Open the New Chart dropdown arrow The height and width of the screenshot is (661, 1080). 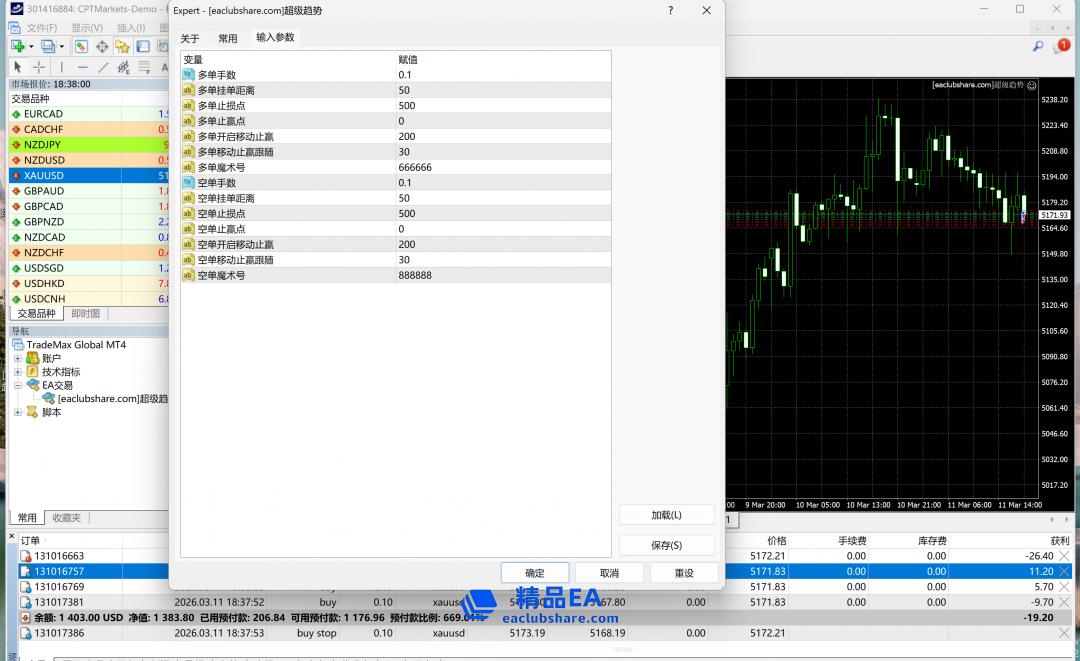[x=31, y=46]
